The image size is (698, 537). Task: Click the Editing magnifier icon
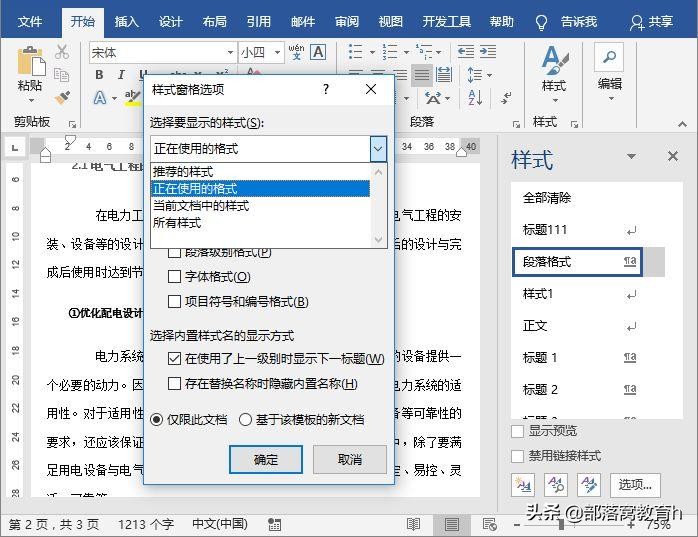pyautogui.click(x=609, y=57)
